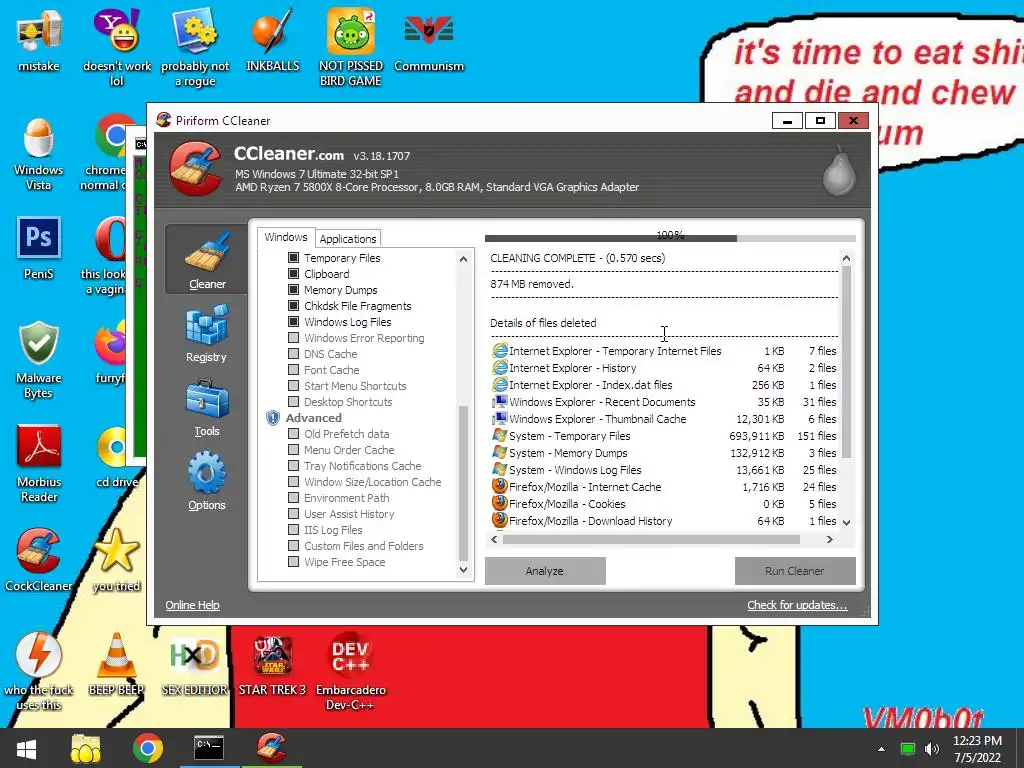Check the Wipe Free Space checkbox

293,562
